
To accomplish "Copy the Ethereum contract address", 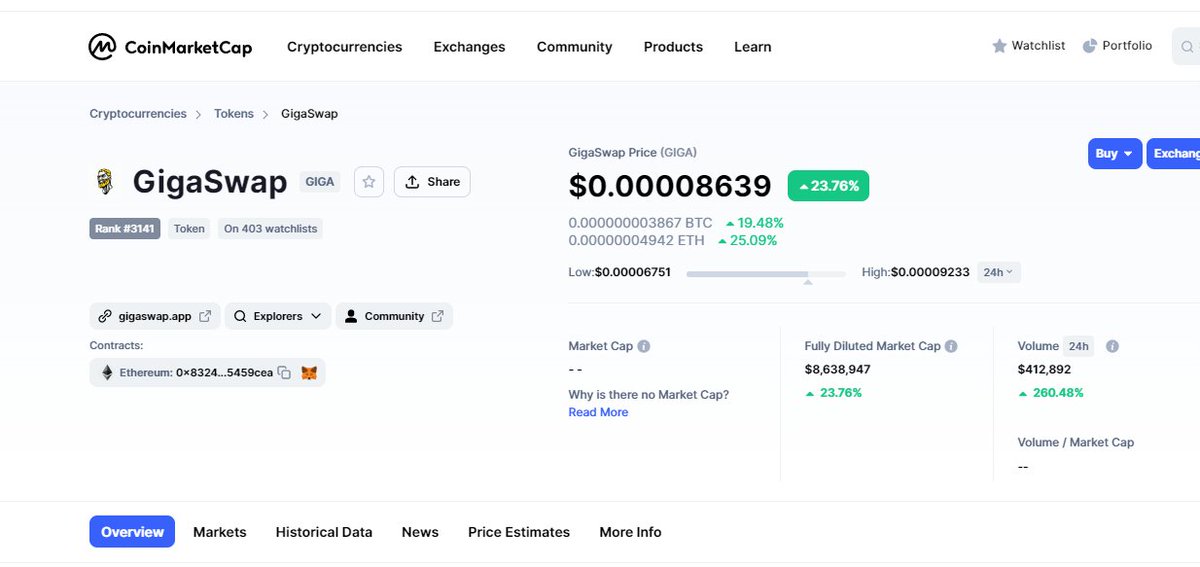I will pos(284,373).
